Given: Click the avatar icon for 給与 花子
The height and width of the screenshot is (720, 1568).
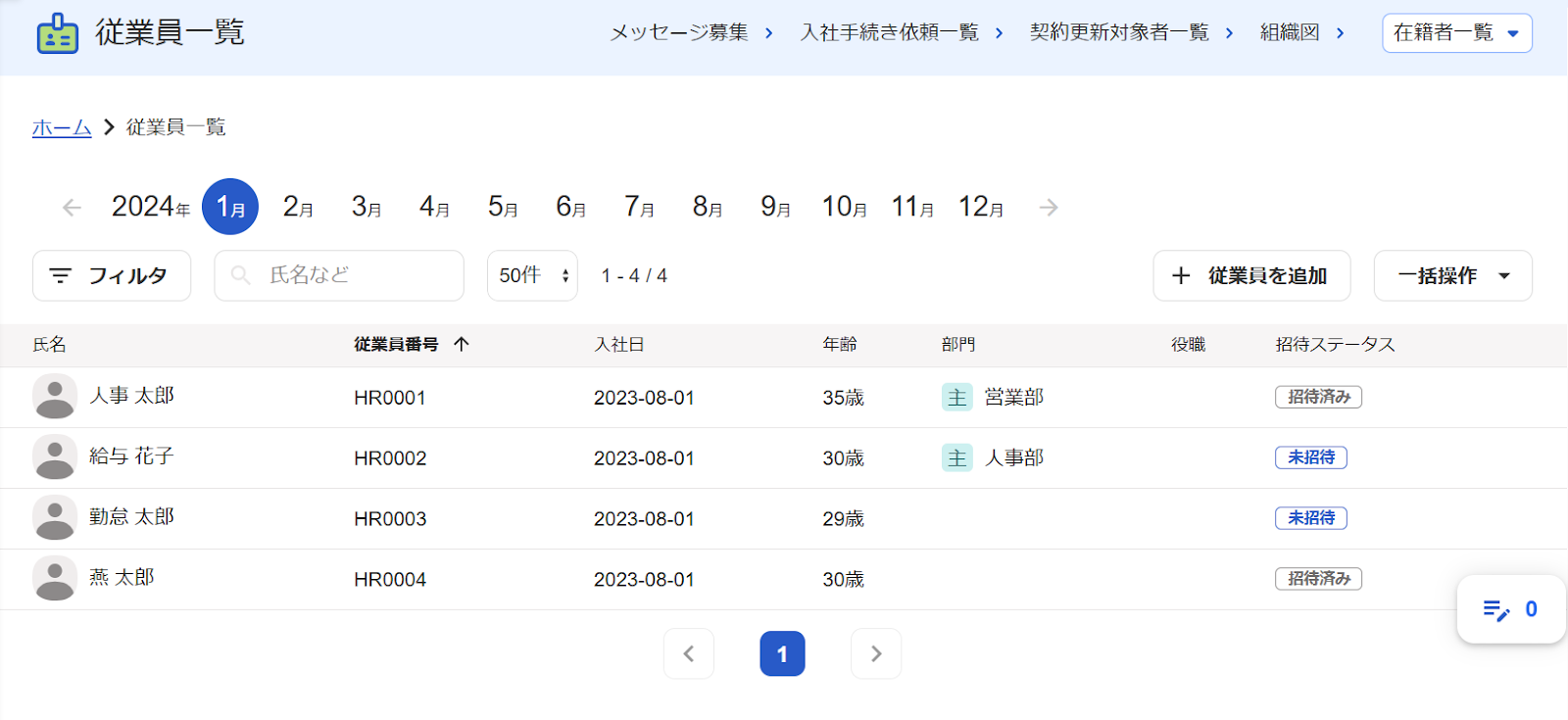Looking at the screenshot, I should [x=55, y=457].
